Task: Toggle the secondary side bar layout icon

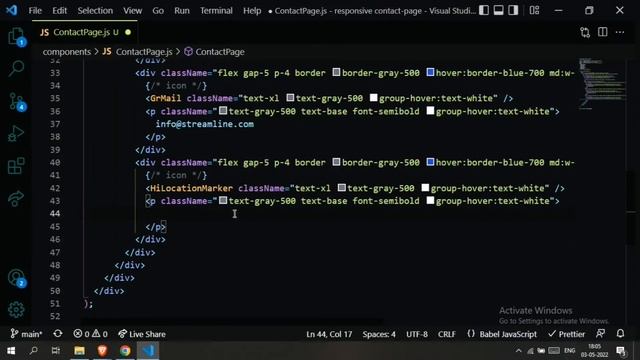Action: tap(513, 10)
